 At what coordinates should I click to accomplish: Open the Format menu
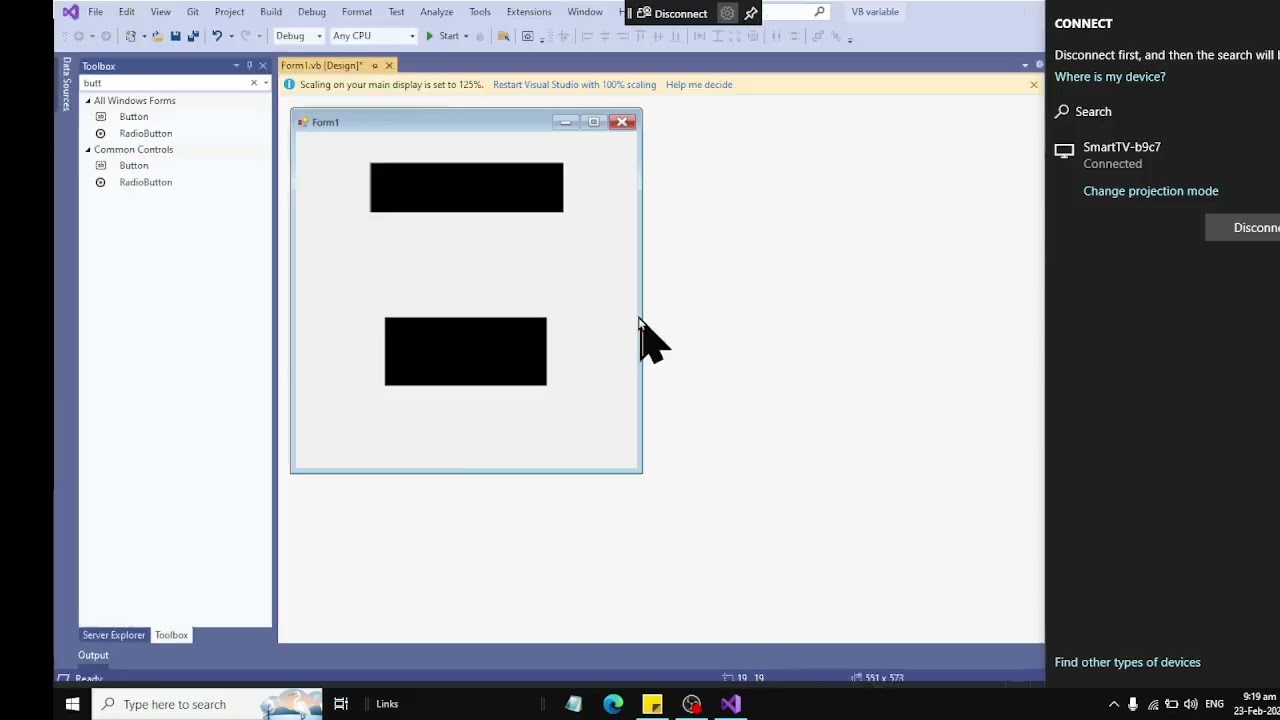[x=357, y=12]
